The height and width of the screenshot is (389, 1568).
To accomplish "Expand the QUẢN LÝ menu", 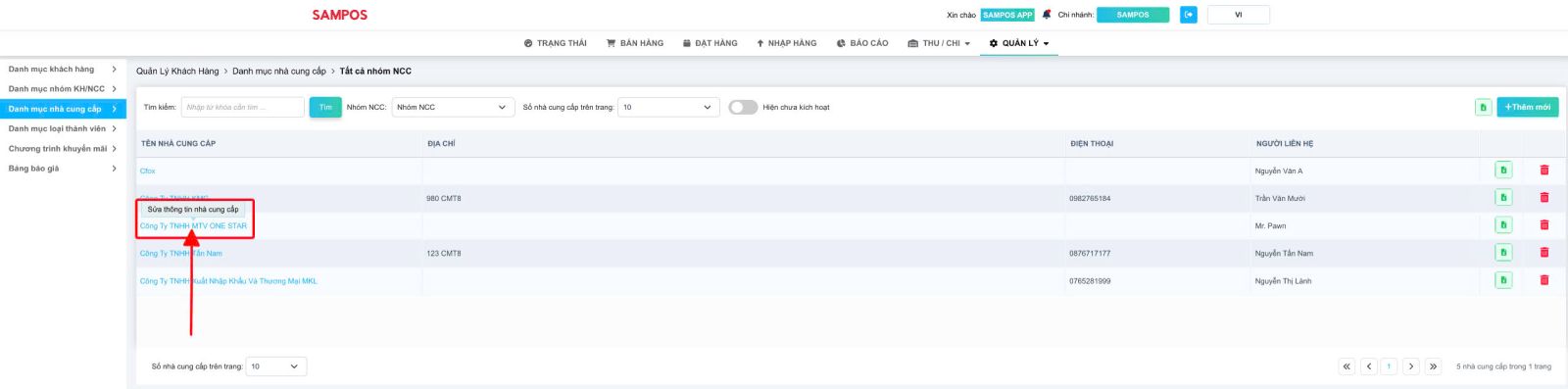I will [x=1019, y=43].
